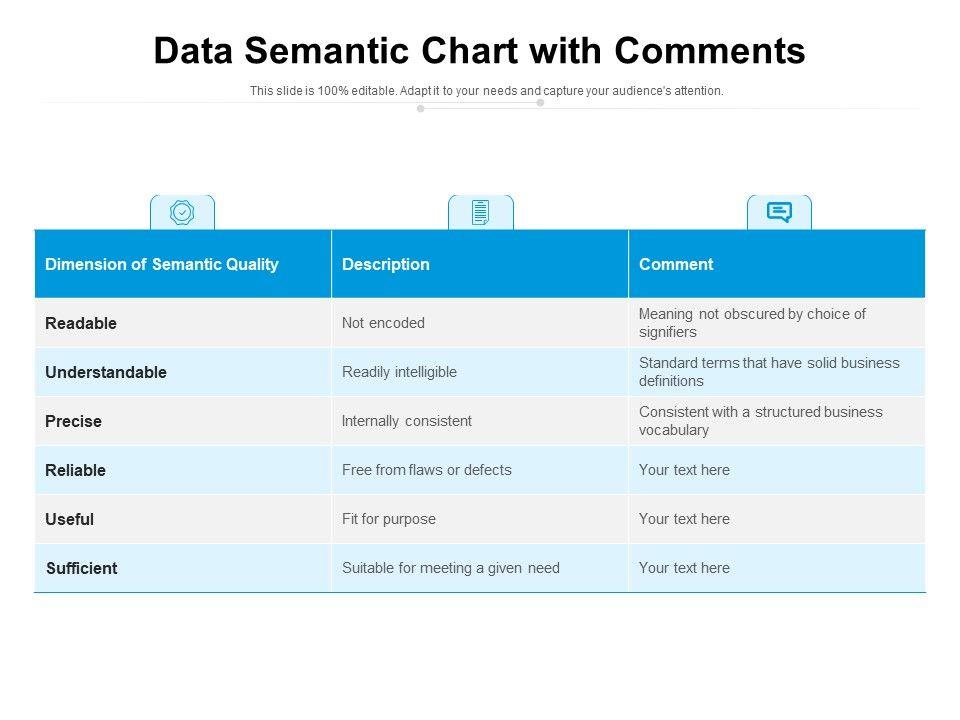Click the 'Understandable' row label
The width and height of the screenshot is (960, 720).
click(106, 372)
